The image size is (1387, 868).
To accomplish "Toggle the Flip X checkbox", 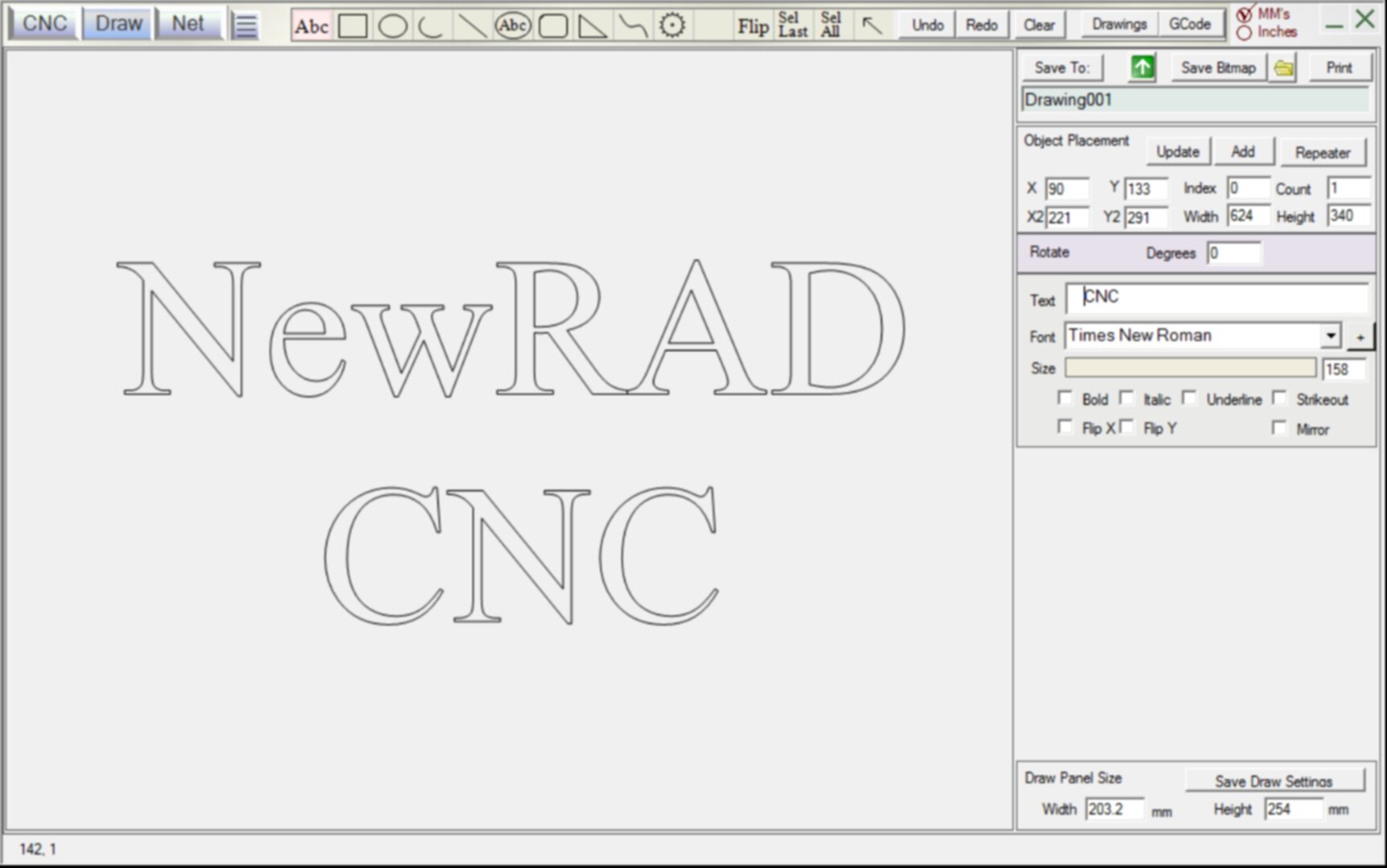I will (1065, 428).
